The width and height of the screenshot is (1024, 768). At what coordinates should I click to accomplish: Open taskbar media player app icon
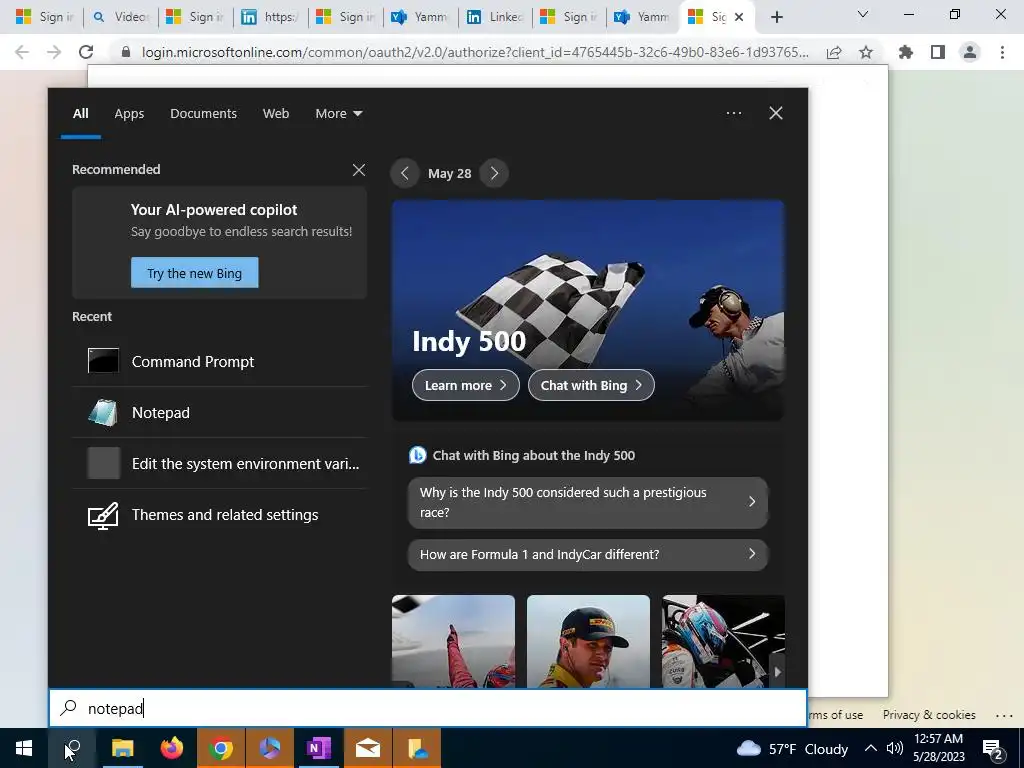270,748
